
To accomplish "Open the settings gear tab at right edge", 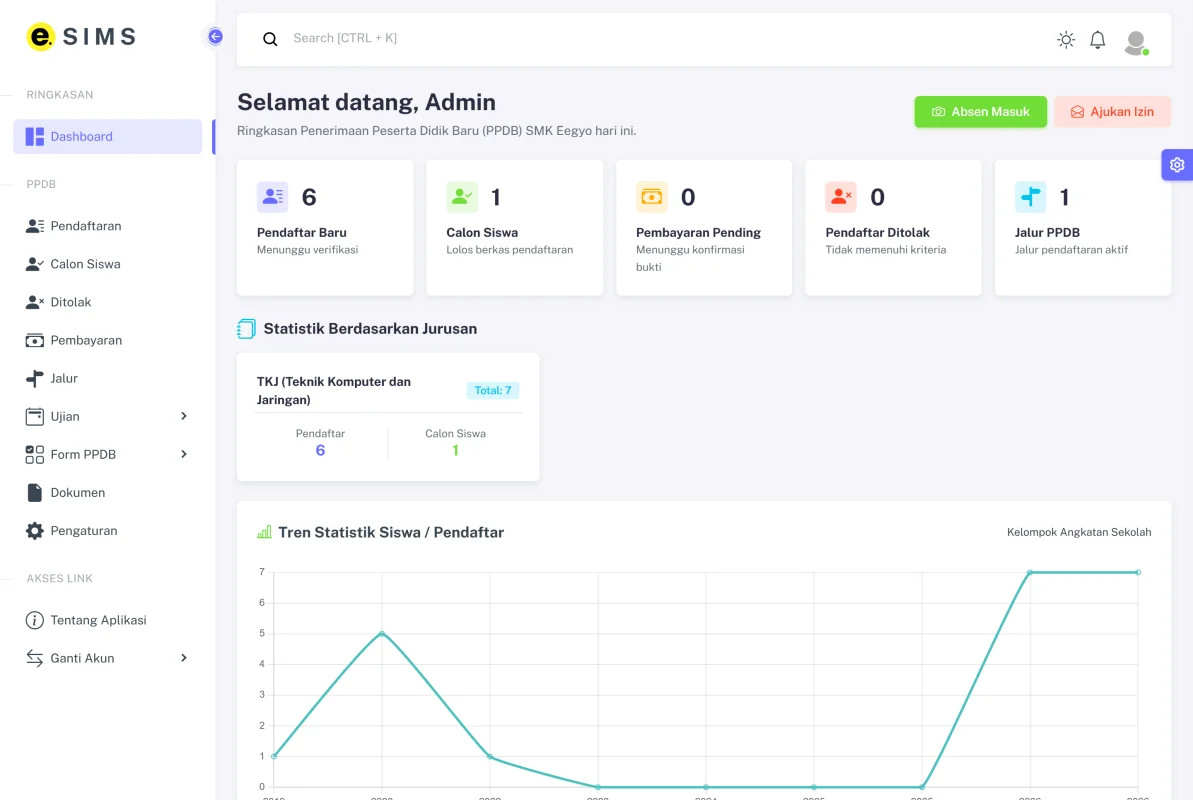I will 1177,164.
